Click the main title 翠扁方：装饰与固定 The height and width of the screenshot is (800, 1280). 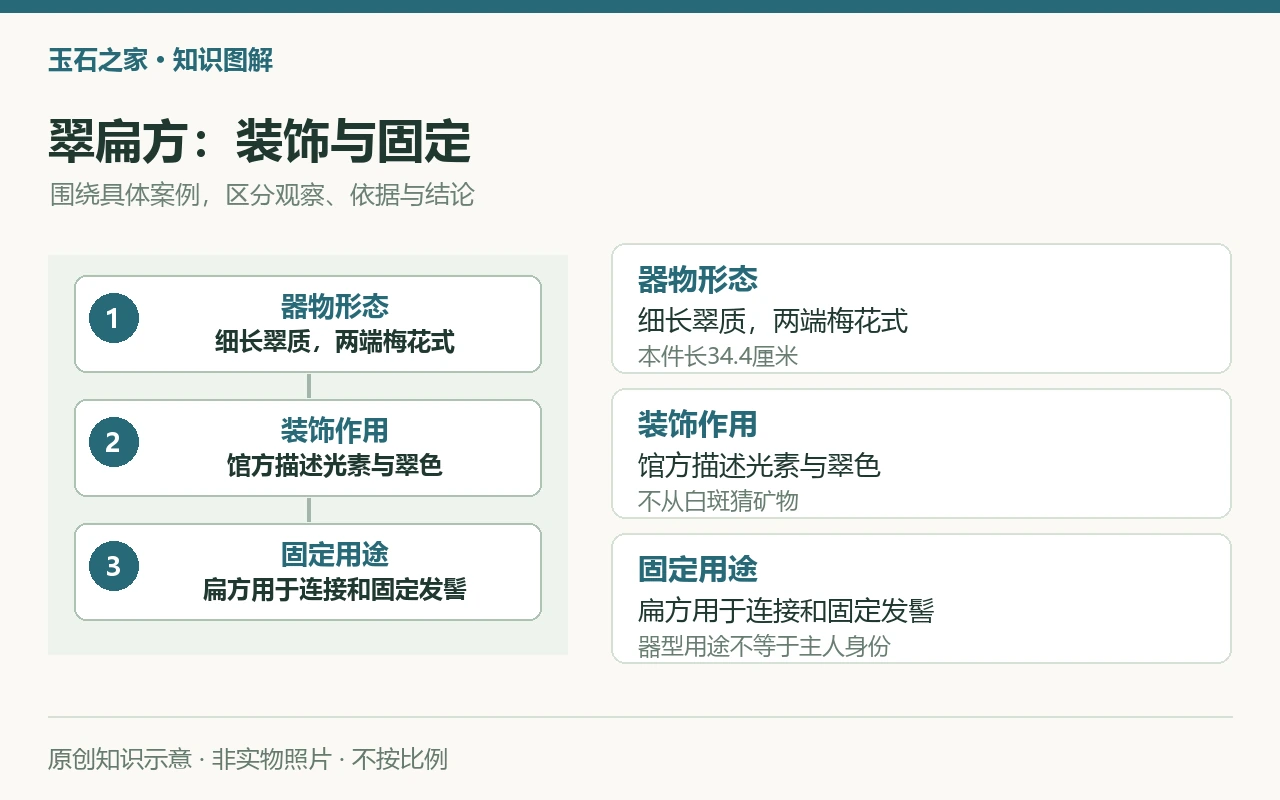[x=259, y=141]
